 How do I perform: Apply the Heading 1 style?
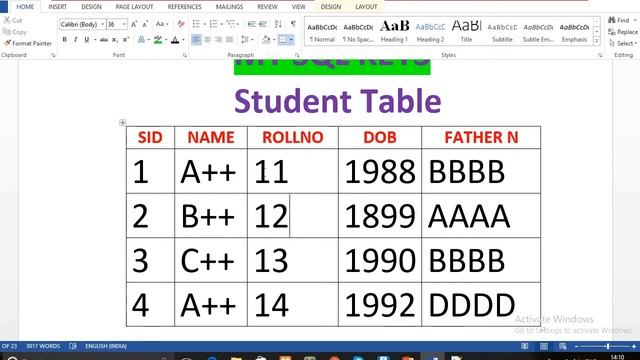coord(394,31)
